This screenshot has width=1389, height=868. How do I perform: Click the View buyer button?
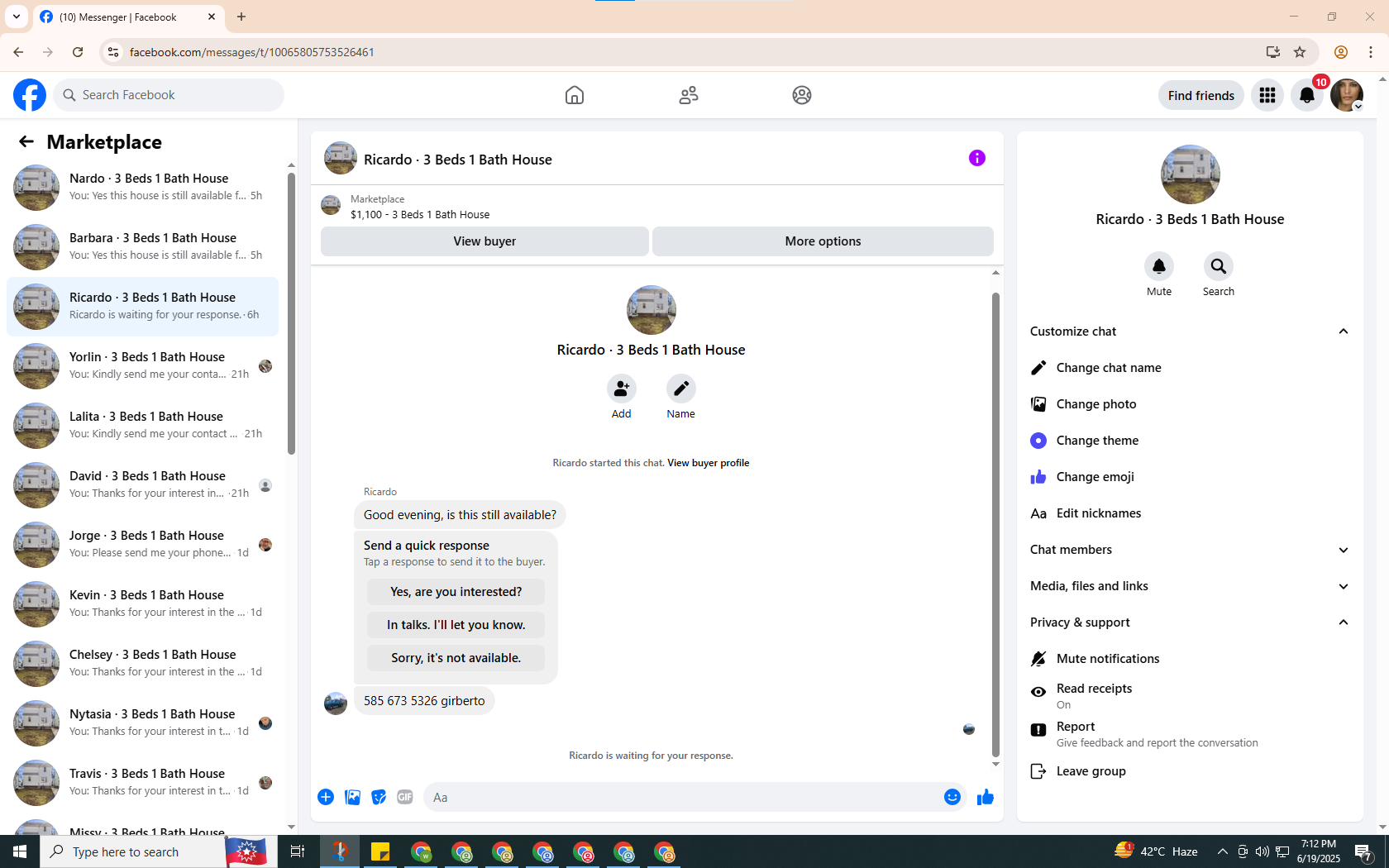(x=484, y=241)
